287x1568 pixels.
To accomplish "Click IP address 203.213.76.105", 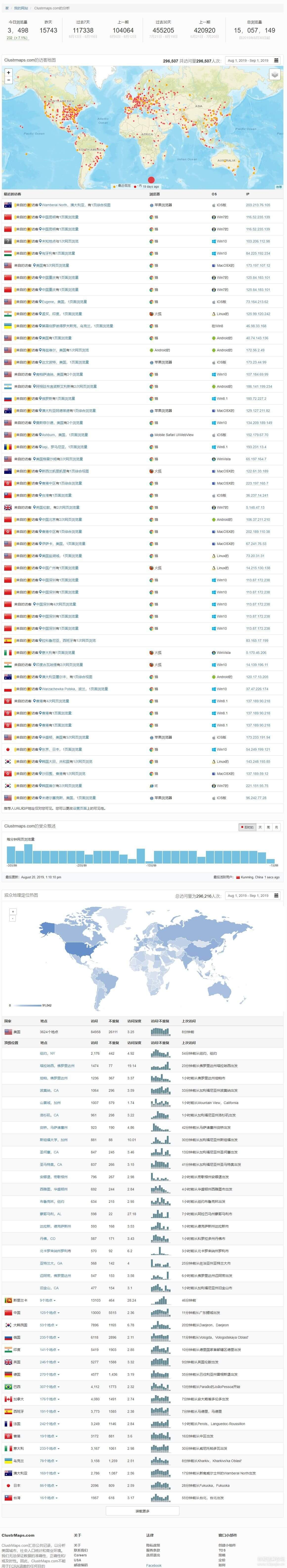I will [258, 205].
